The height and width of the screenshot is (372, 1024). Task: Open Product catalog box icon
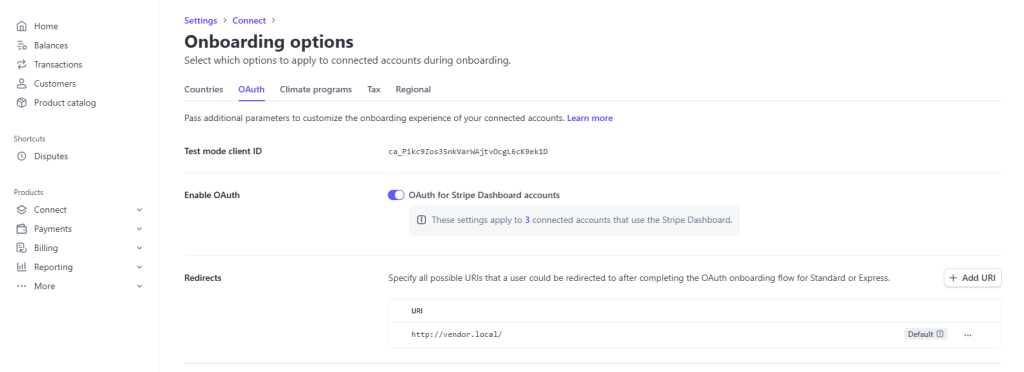[x=22, y=102]
